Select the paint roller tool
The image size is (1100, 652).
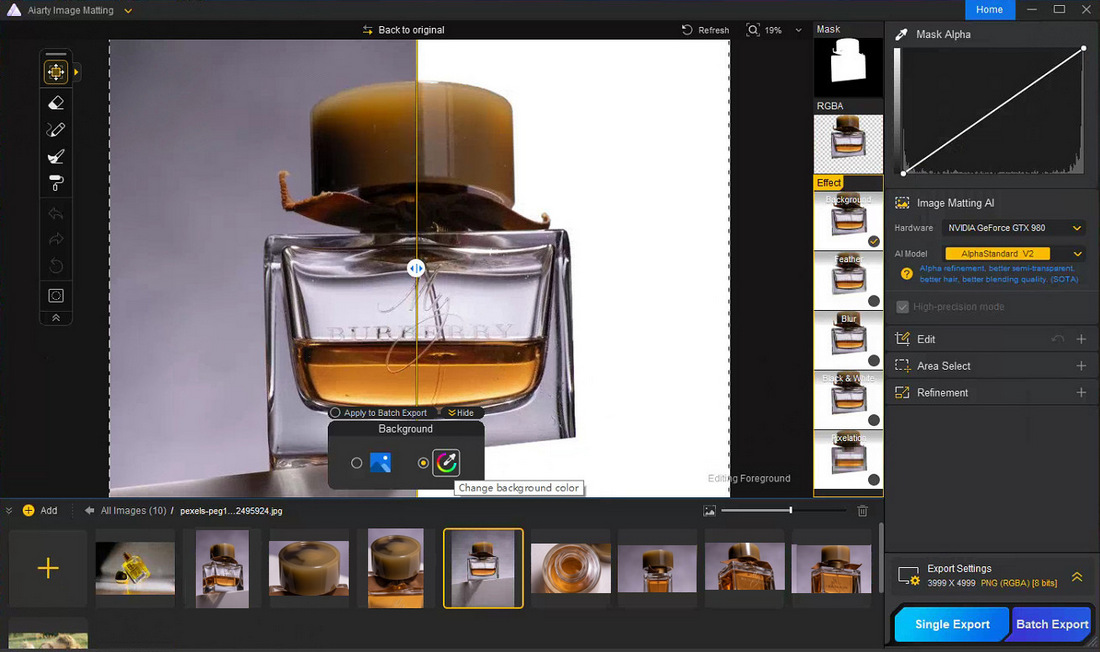point(56,183)
